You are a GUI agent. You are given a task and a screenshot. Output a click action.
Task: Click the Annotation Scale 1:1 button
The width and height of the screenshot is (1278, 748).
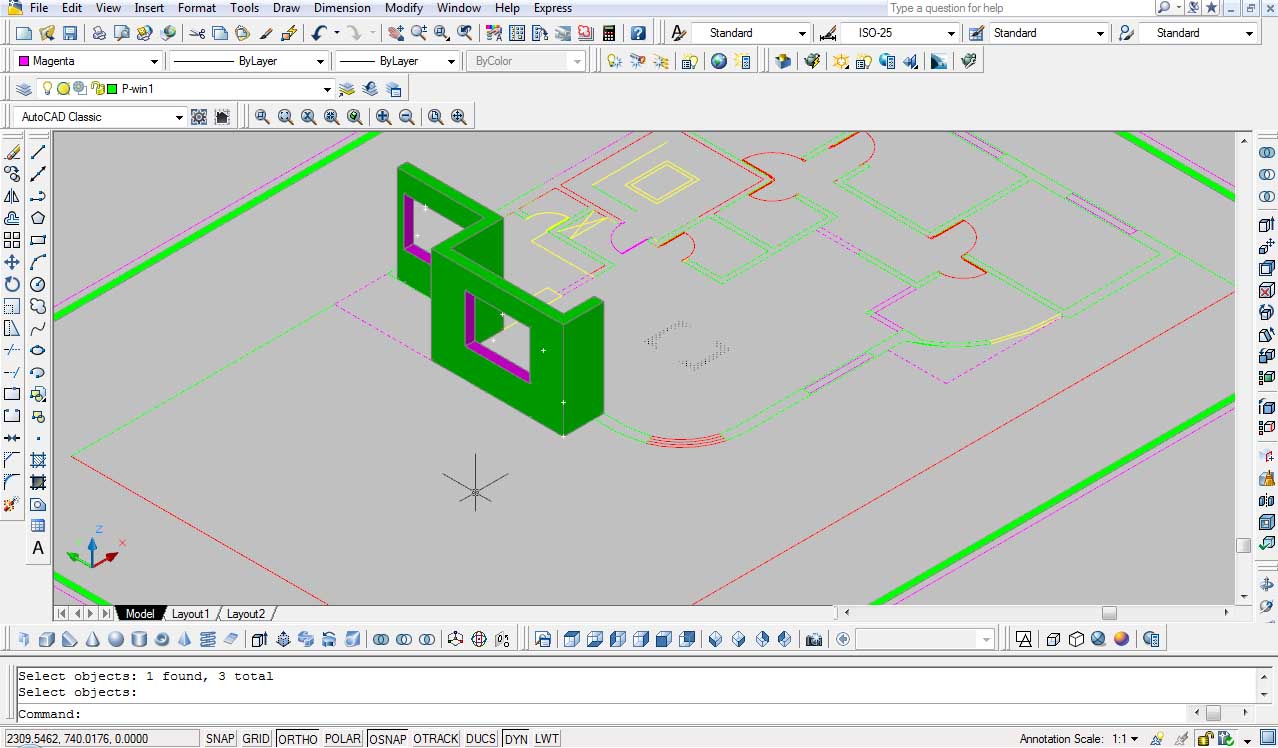tap(1126, 739)
